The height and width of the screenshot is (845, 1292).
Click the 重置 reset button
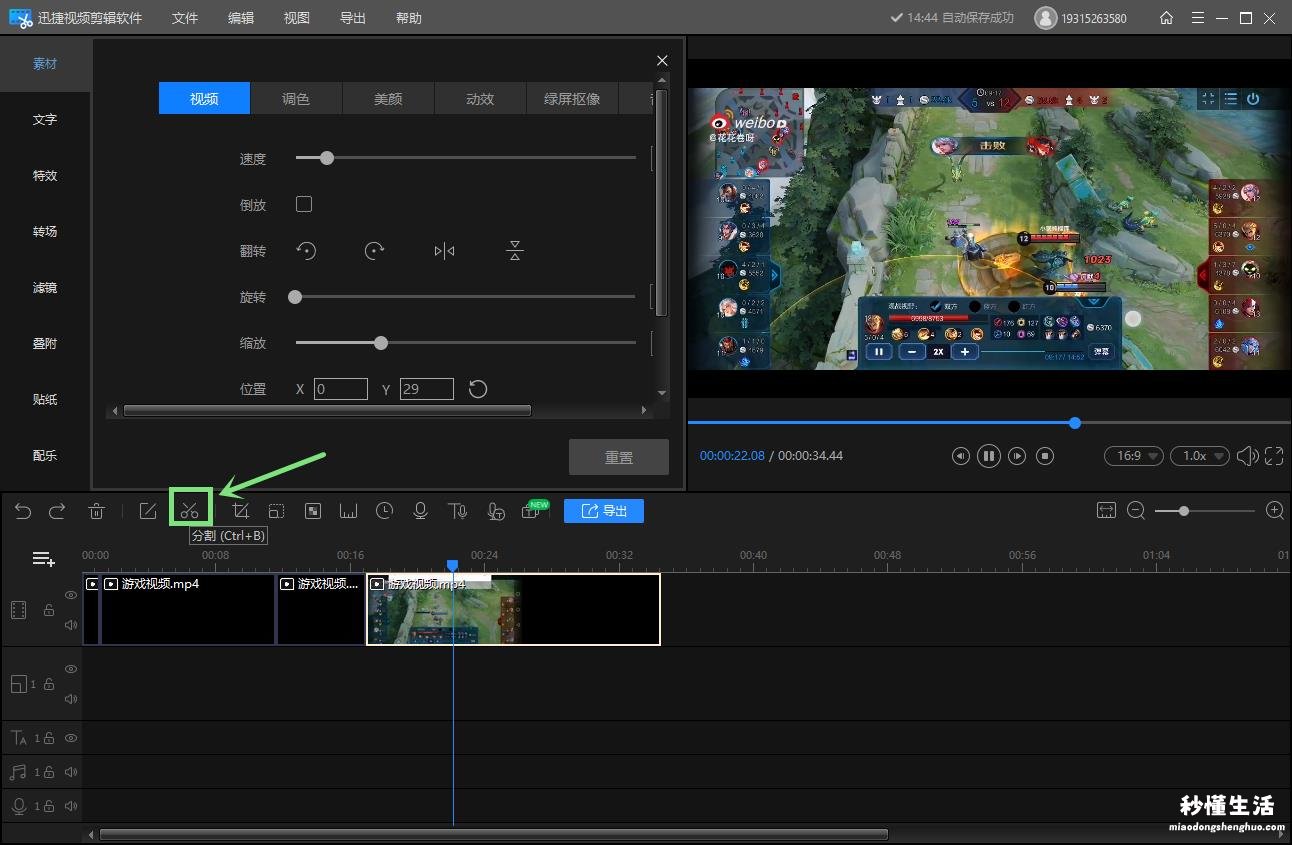(619, 457)
